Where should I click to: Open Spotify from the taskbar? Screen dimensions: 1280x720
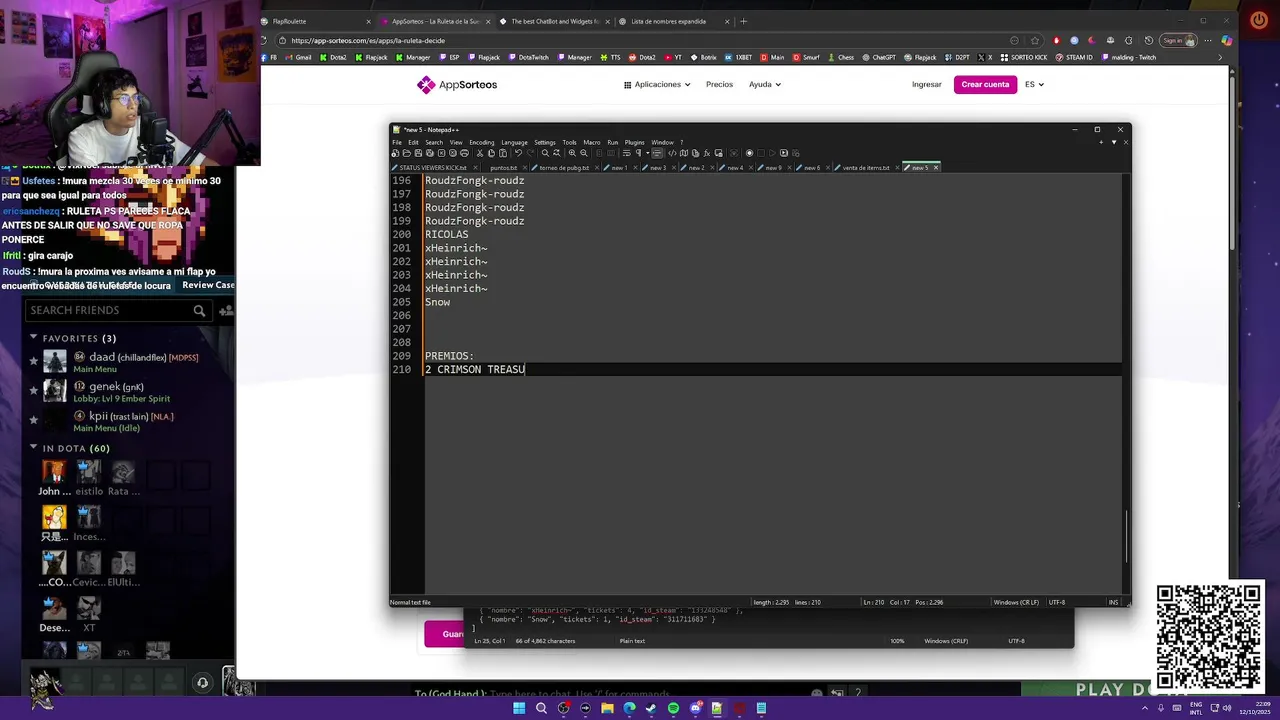click(673, 708)
